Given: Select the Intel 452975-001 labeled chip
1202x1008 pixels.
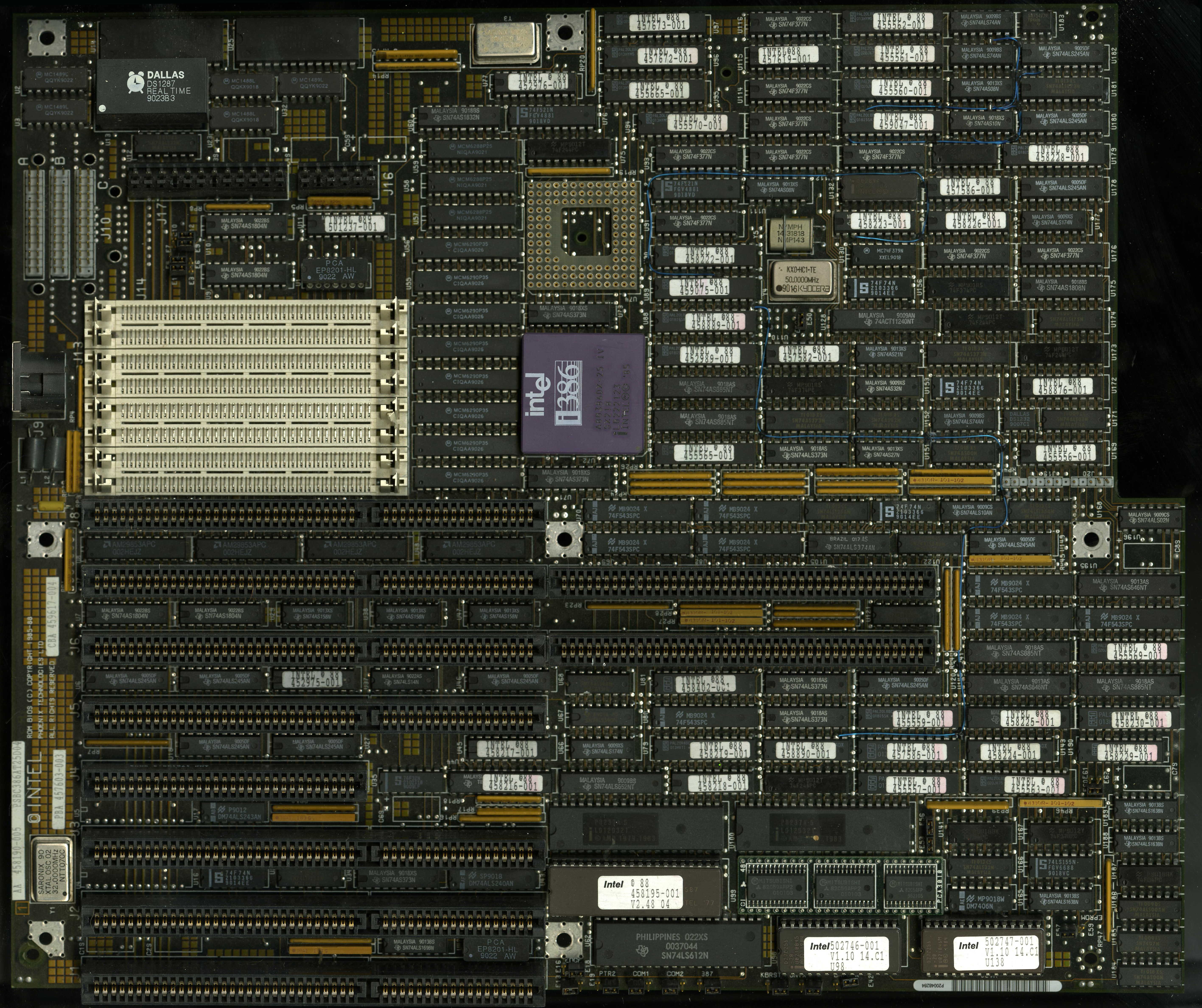Looking at the screenshot, I should pyautogui.click(x=312, y=679).
